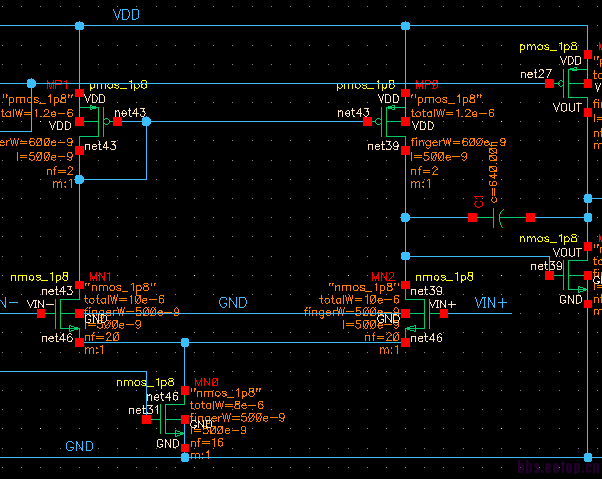Select MN1's nf=20 parameter
Image resolution: width=602 pixels, height=479 pixels.
point(102,337)
